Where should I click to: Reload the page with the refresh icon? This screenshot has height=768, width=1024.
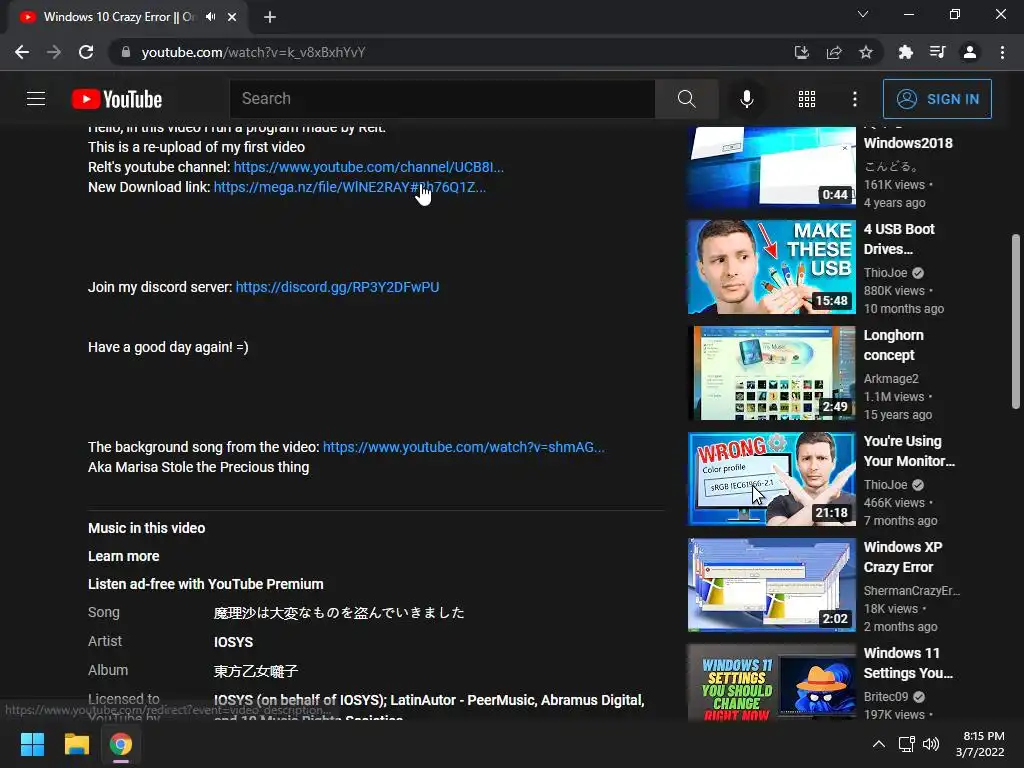click(x=86, y=52)
